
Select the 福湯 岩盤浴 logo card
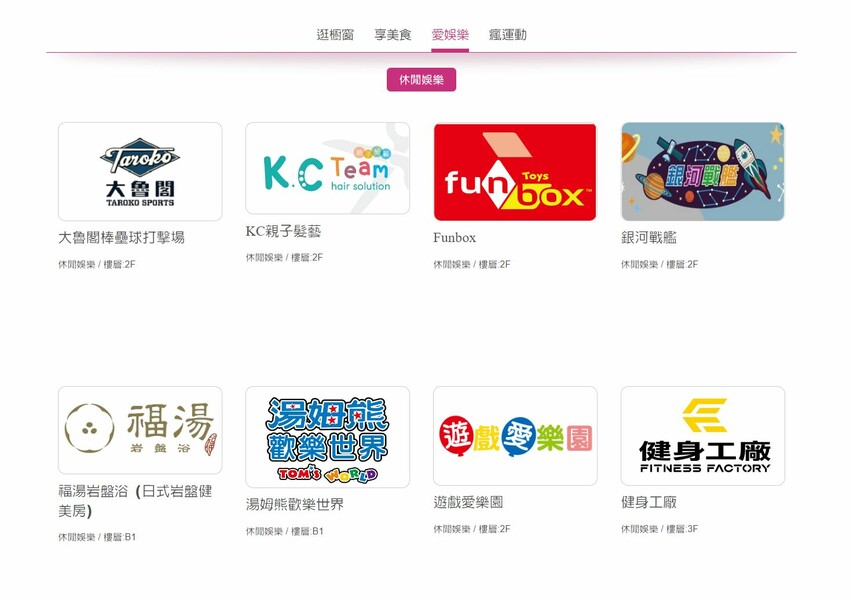tap(140, 430)
